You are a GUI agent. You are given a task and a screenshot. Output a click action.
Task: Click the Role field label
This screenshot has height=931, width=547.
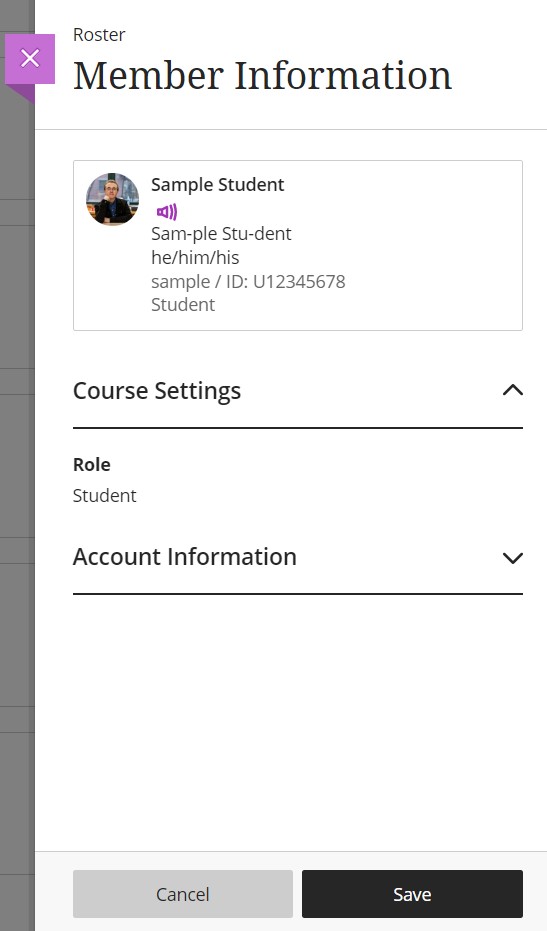91,464
